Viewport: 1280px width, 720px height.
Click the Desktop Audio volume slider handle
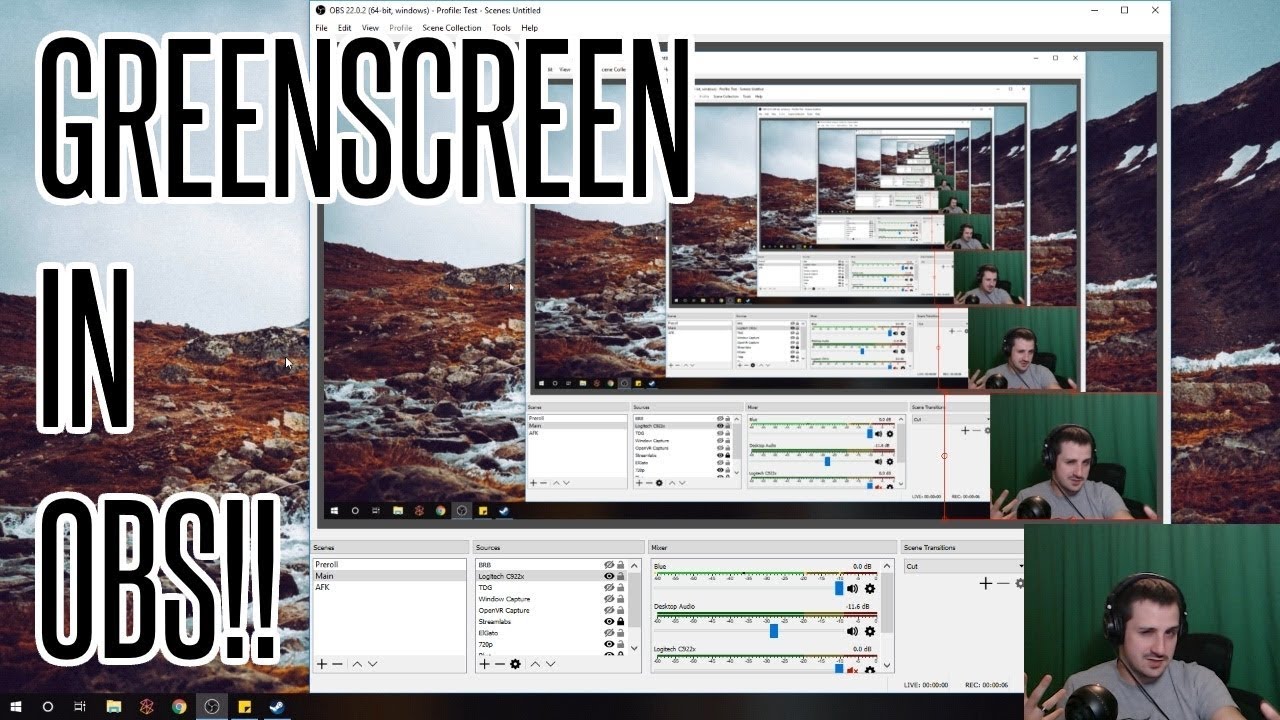[774, 631]
